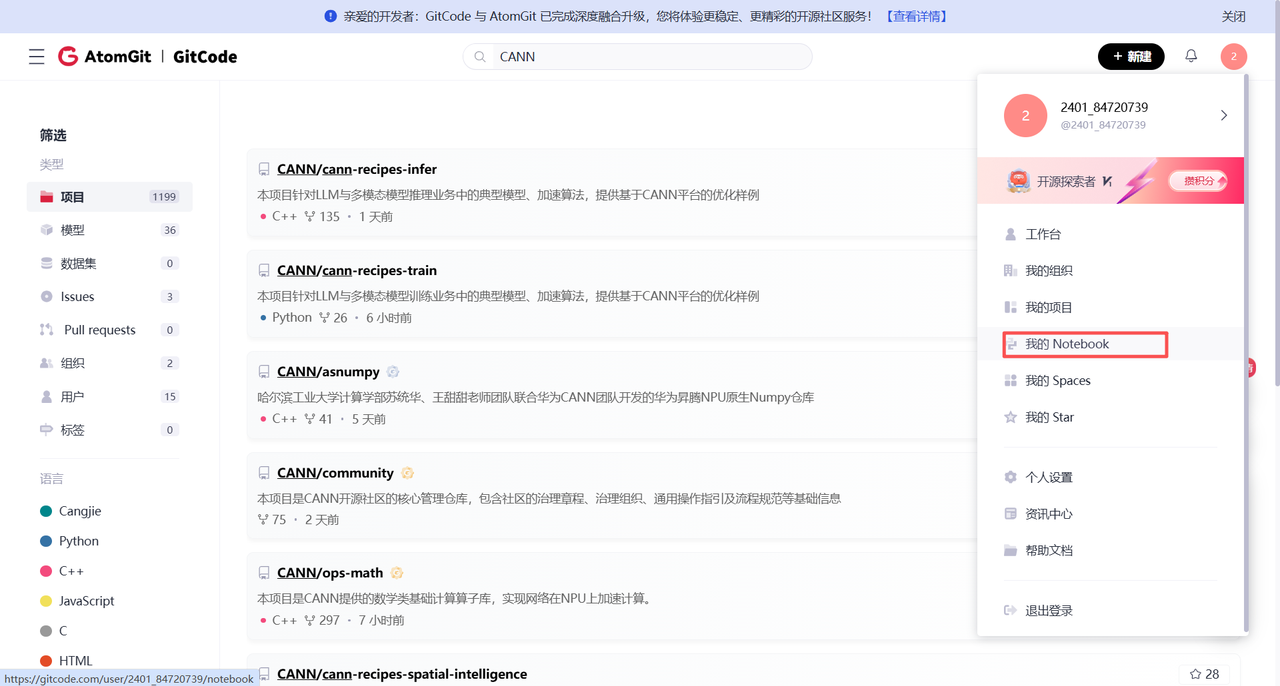Open CANN/cann-recipes-train repository link

[357, 271]
